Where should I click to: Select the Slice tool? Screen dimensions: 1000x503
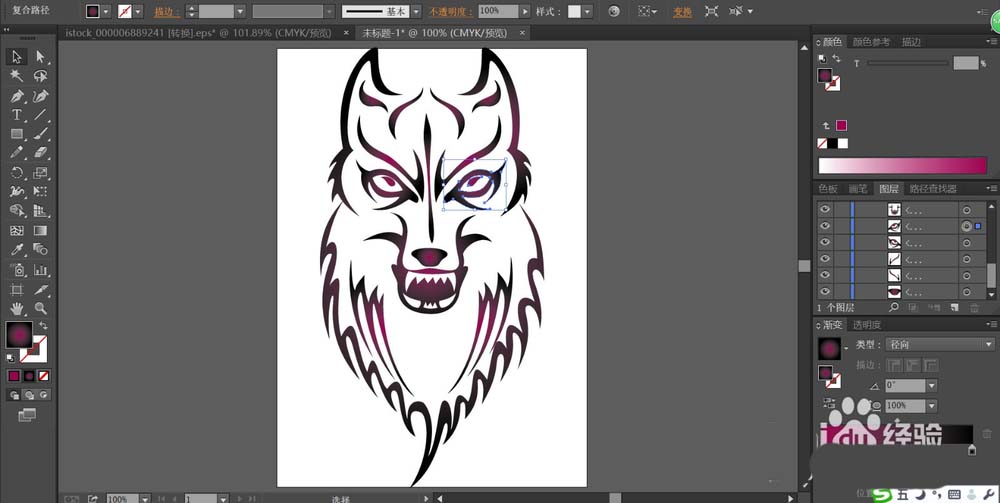pos(41,289)
